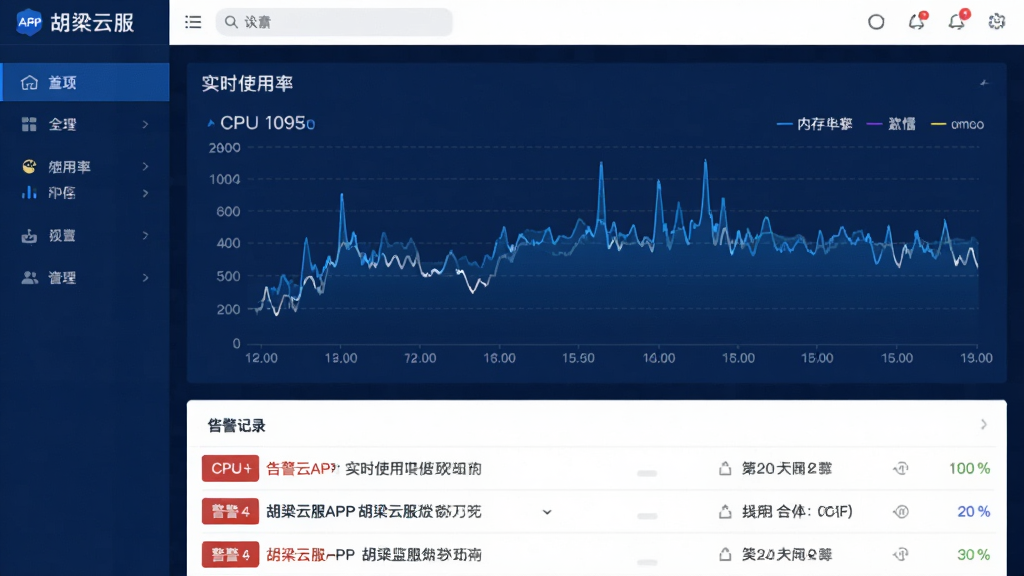Open the dropdown arrow in the 20 % row
1024x576 pixels.
[547, 512]
